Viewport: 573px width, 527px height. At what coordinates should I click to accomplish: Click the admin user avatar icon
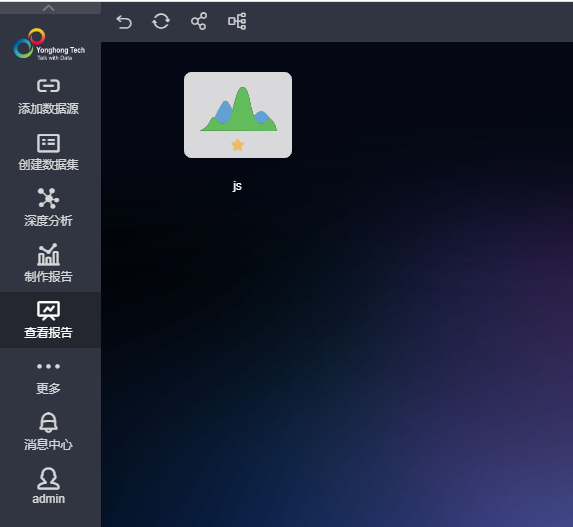click(x=48, y=478)
